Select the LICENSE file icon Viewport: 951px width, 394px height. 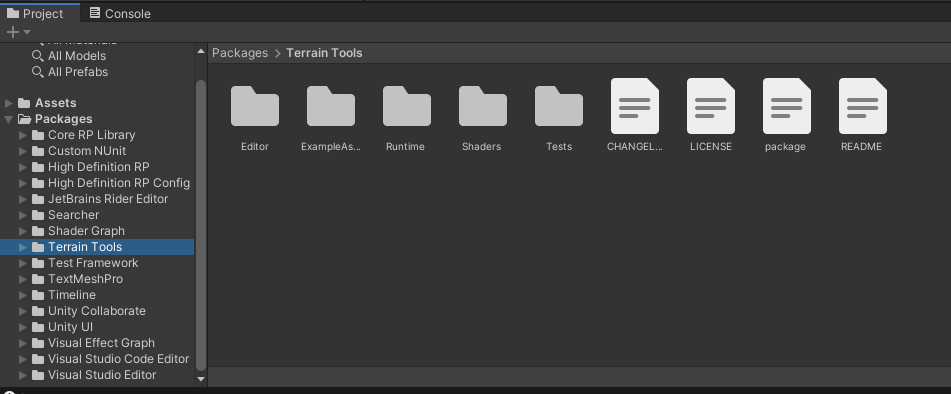click(x=711, y=106)
